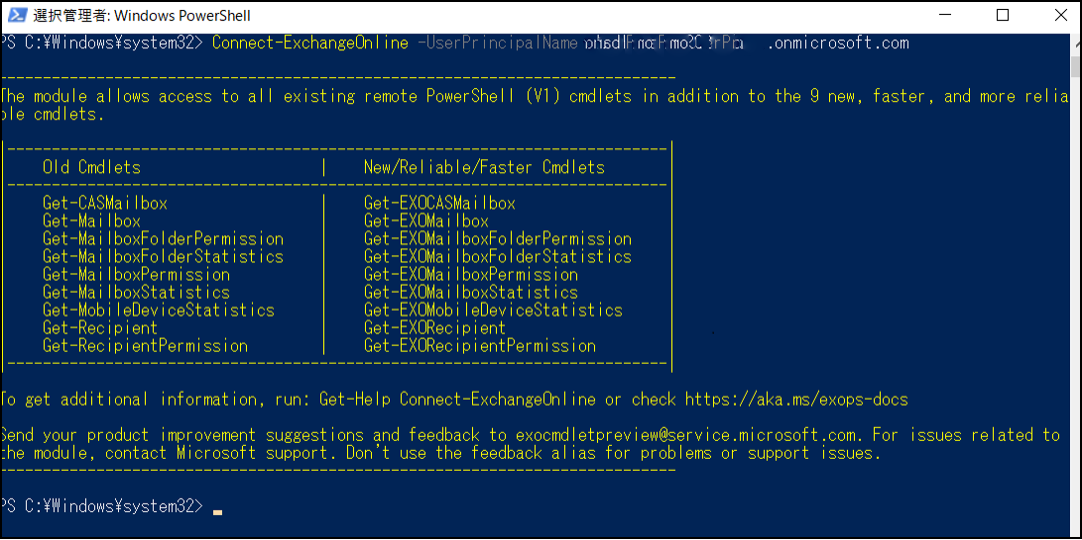Minimize the PowerShell window

(948, 15)
